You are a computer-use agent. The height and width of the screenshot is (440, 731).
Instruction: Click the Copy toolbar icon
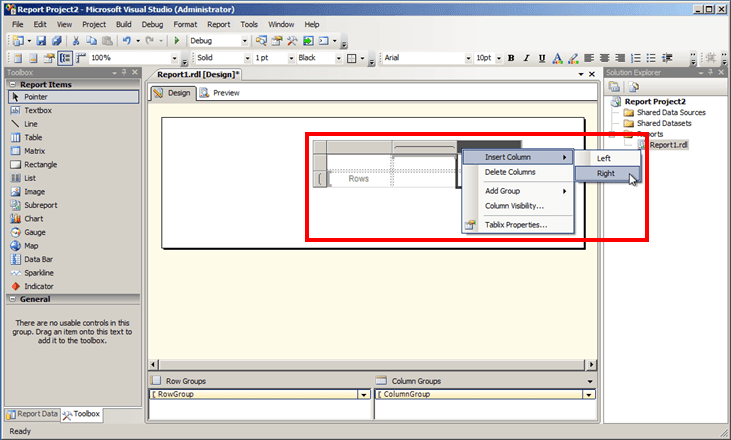91,41
